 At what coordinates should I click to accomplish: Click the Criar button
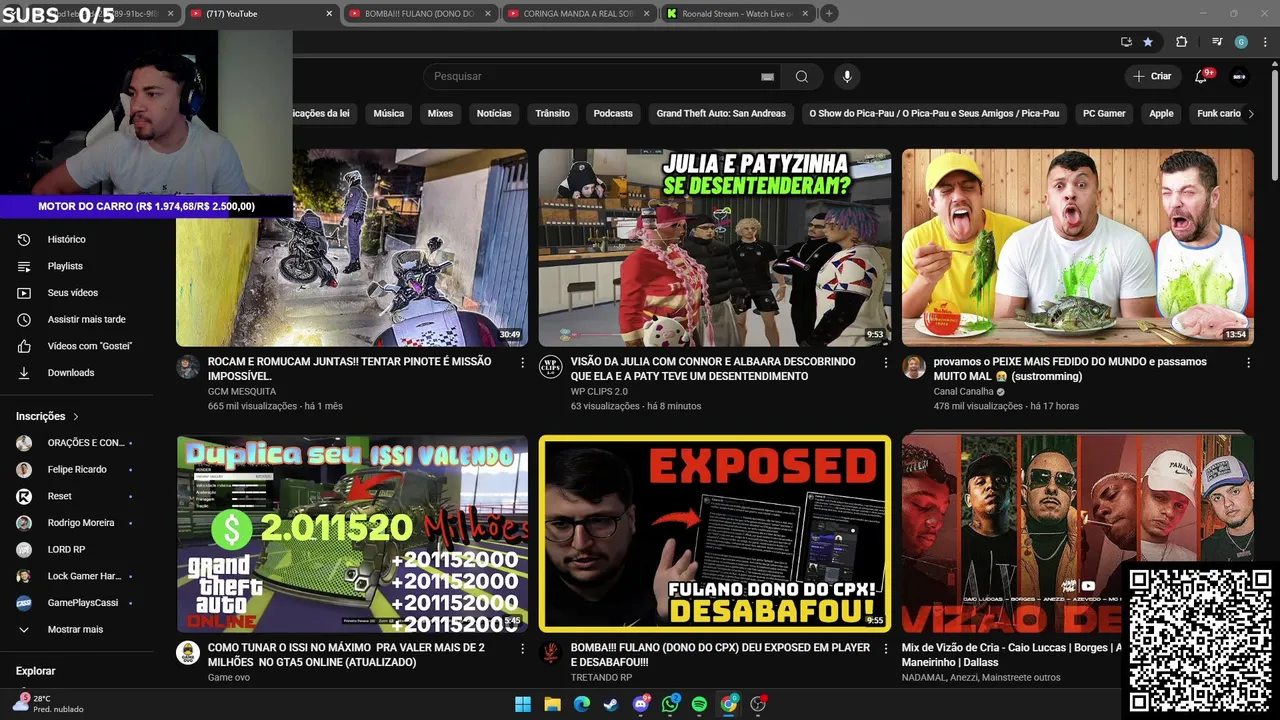pyautogui.click(x=1152, y=76)
